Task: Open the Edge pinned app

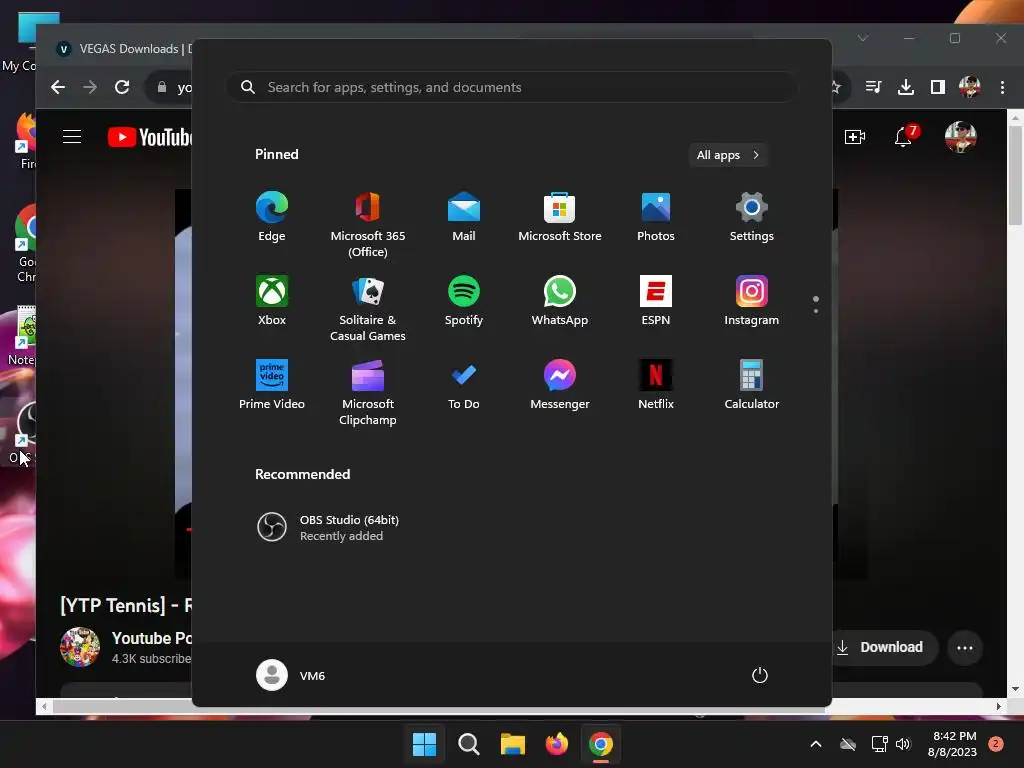Action: point(272,217)
